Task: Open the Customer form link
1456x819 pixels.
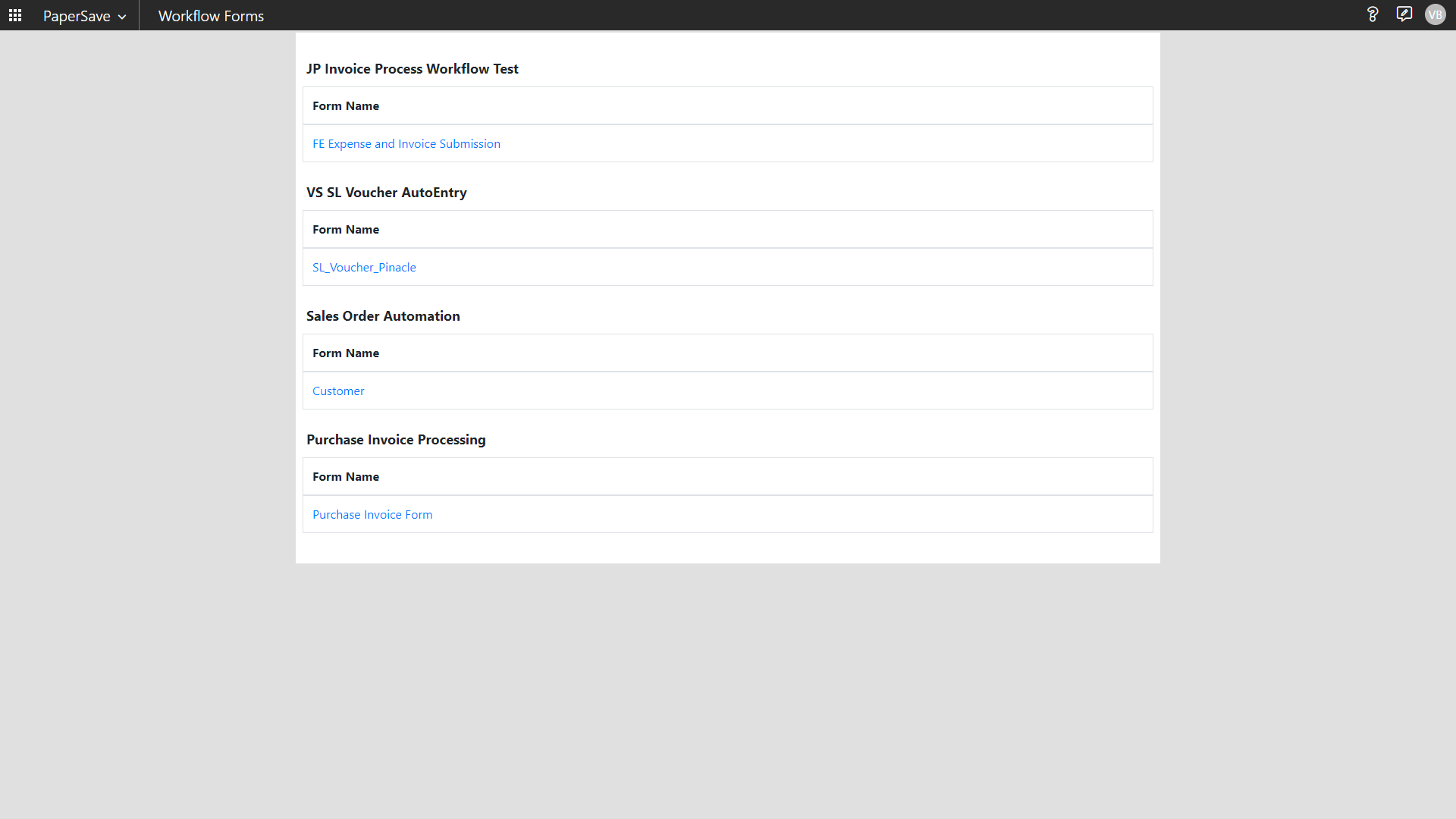Action: pyautogui.click(x=338, y=391)
